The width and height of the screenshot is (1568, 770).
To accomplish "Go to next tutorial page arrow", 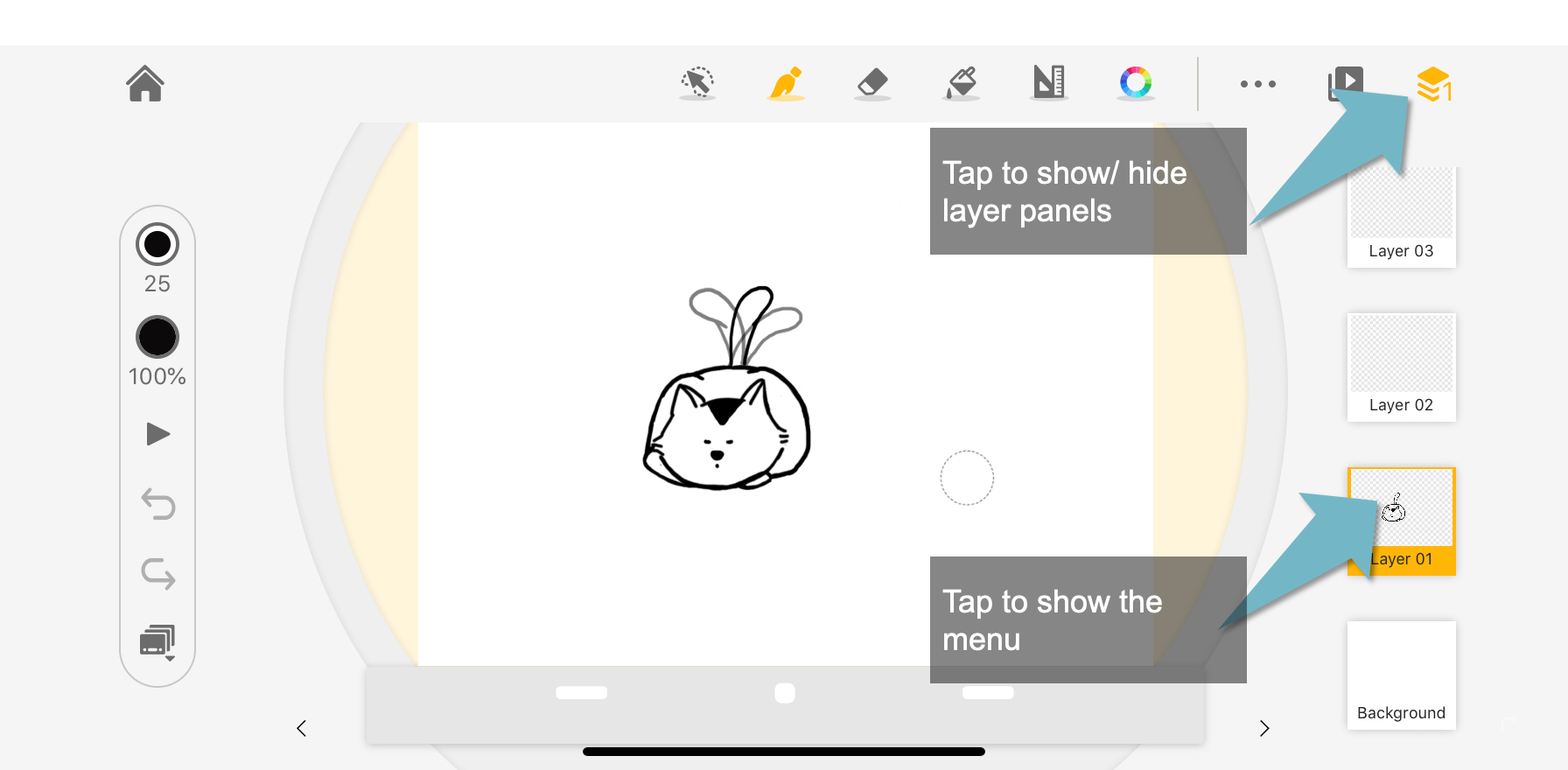I will click(1264, 728).
